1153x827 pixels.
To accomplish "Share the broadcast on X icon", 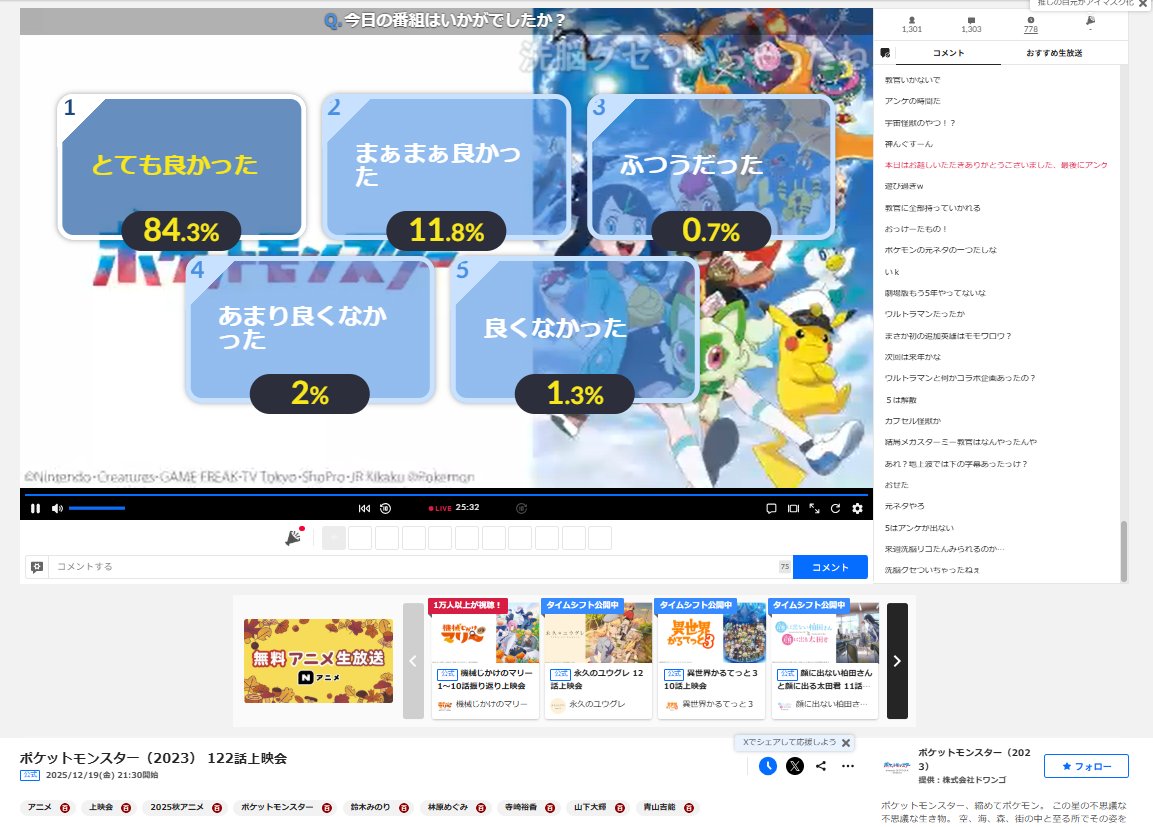I will tap(795, 766).
